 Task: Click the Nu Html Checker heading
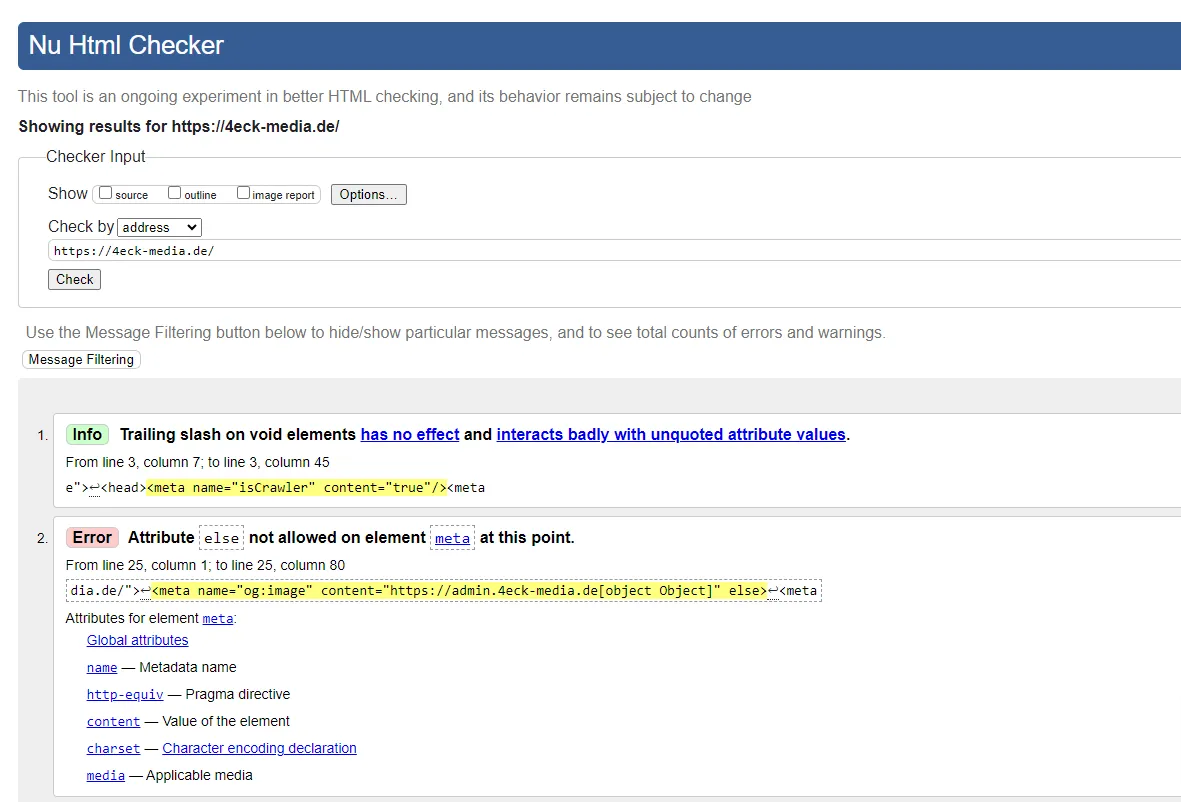pyautogui.click(x=126, y=45)
